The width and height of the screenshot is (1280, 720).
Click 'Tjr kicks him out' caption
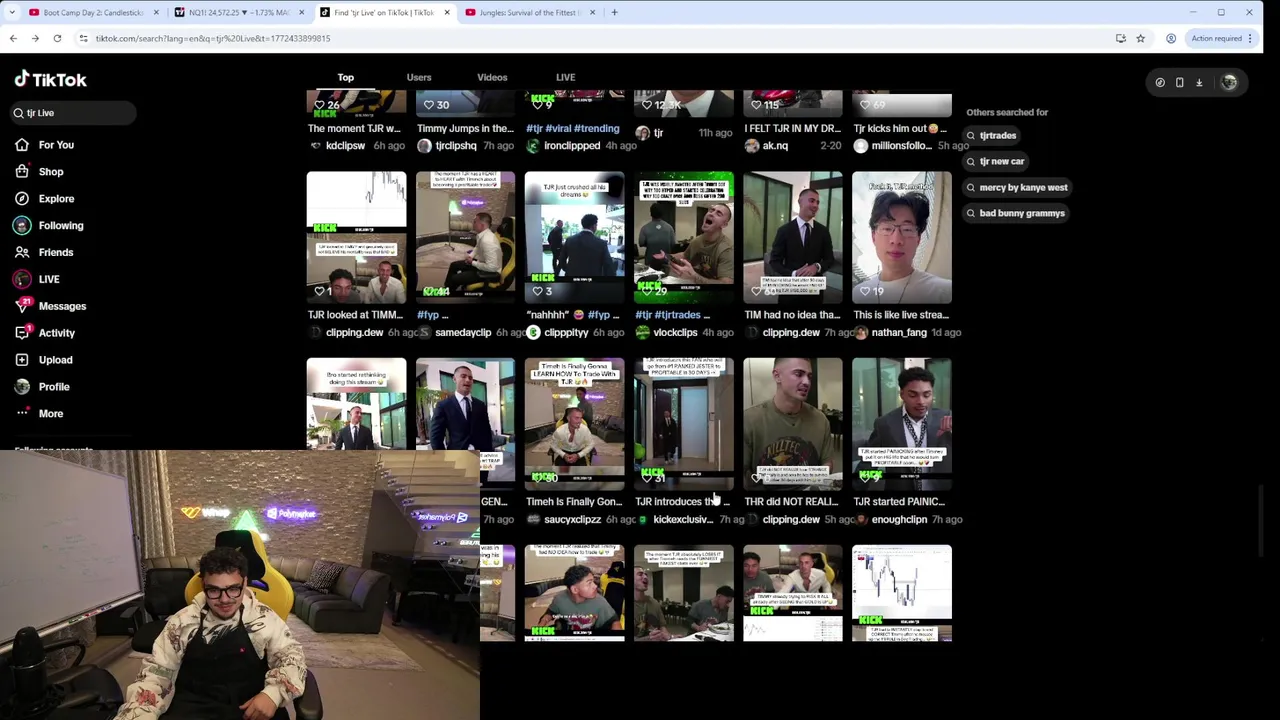coord(899,129)
